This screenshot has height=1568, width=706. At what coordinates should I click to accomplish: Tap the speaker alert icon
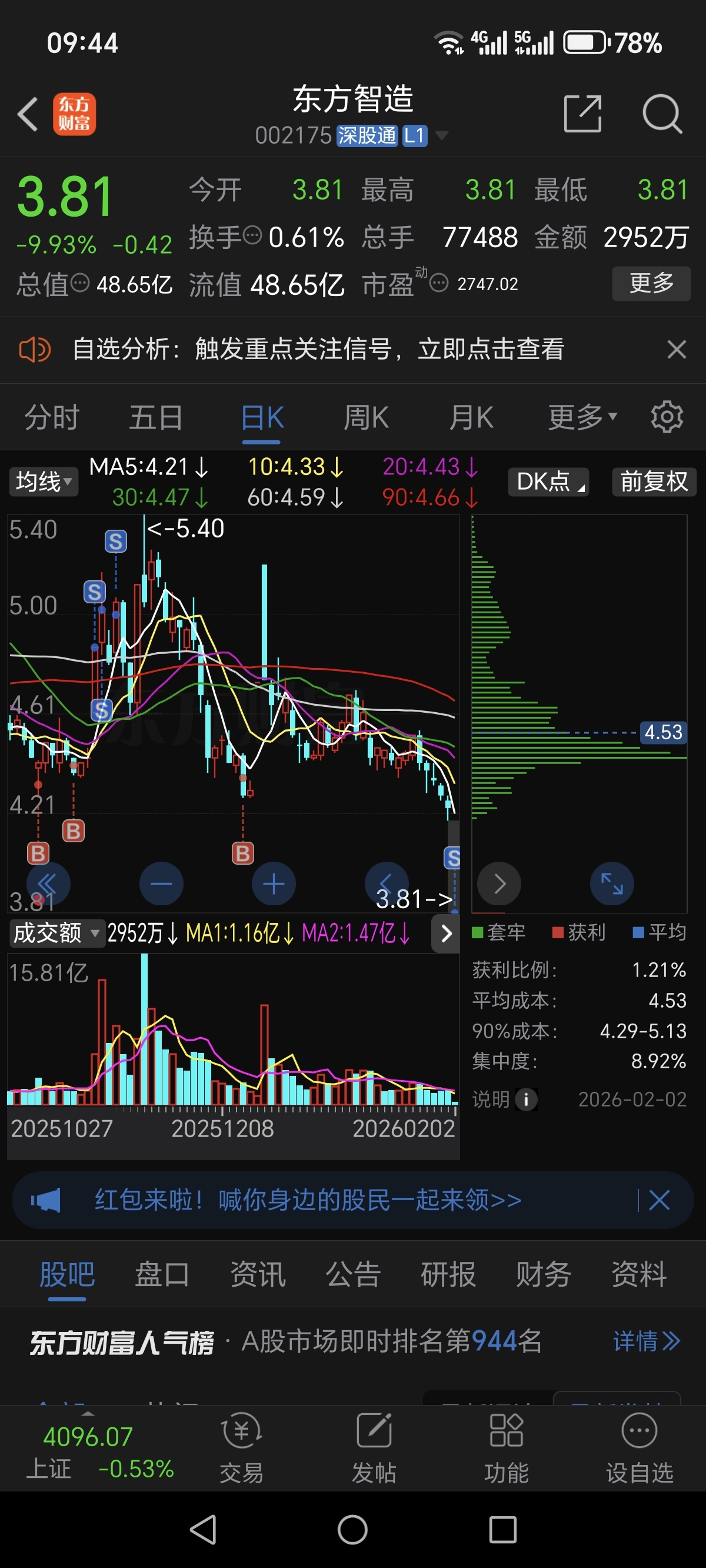pyautogui.click(x=35, y=350)
